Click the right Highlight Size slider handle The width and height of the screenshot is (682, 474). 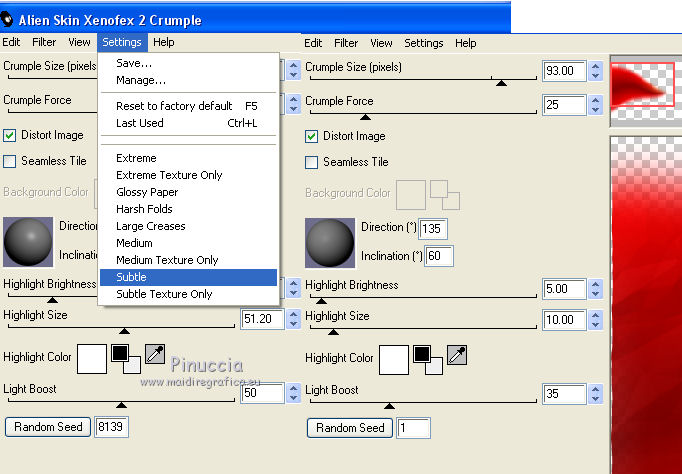(x=333, y=332)
